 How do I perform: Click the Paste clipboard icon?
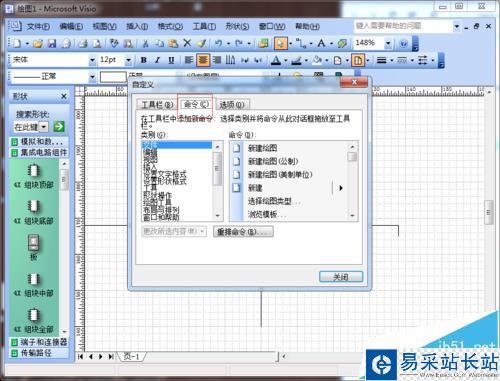[x=173, y=43]
